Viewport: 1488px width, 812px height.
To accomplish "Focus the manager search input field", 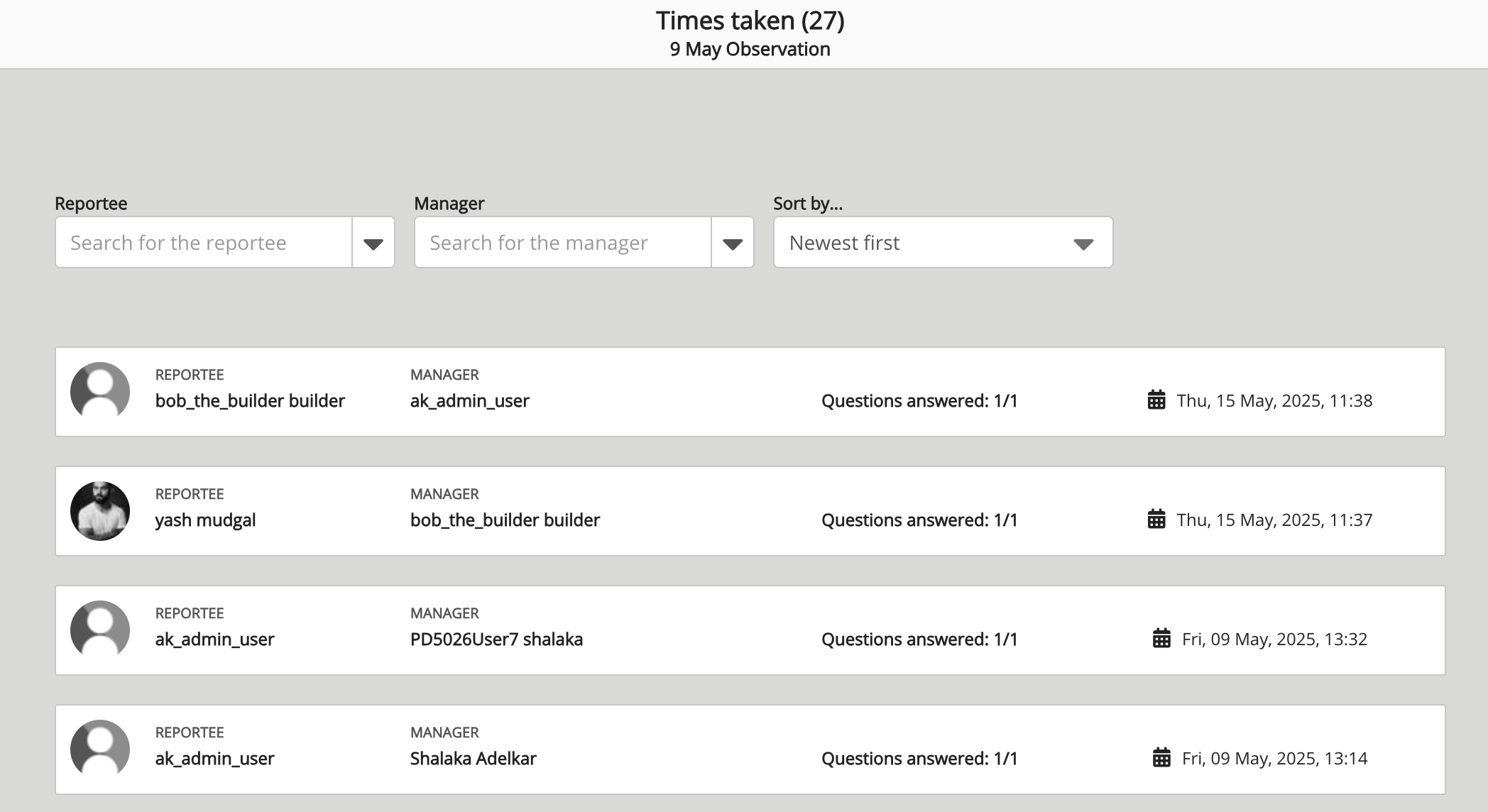I will 563,243.
